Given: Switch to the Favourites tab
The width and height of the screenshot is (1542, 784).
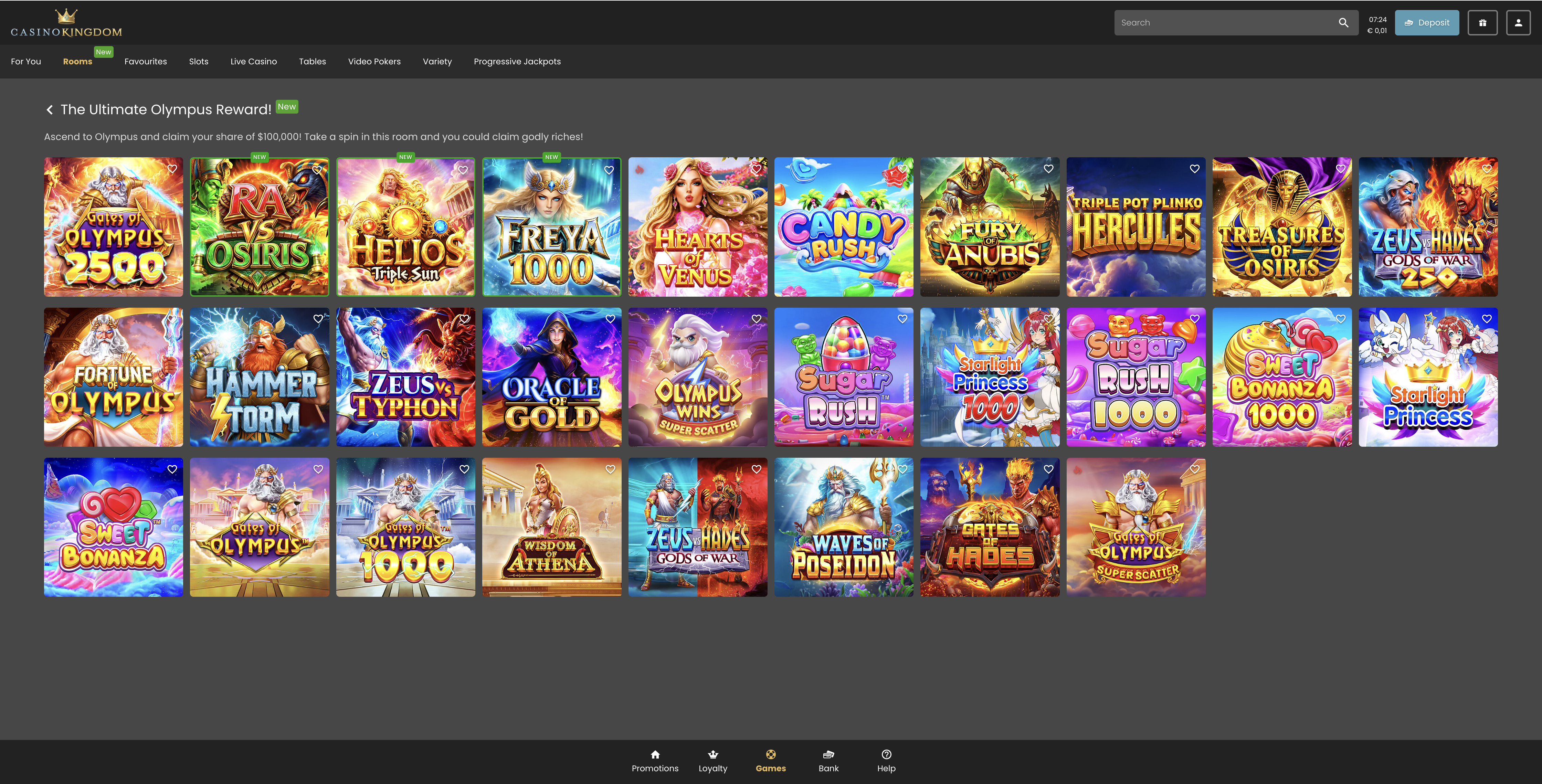Looking at the screenshot, I should point(146,62).
